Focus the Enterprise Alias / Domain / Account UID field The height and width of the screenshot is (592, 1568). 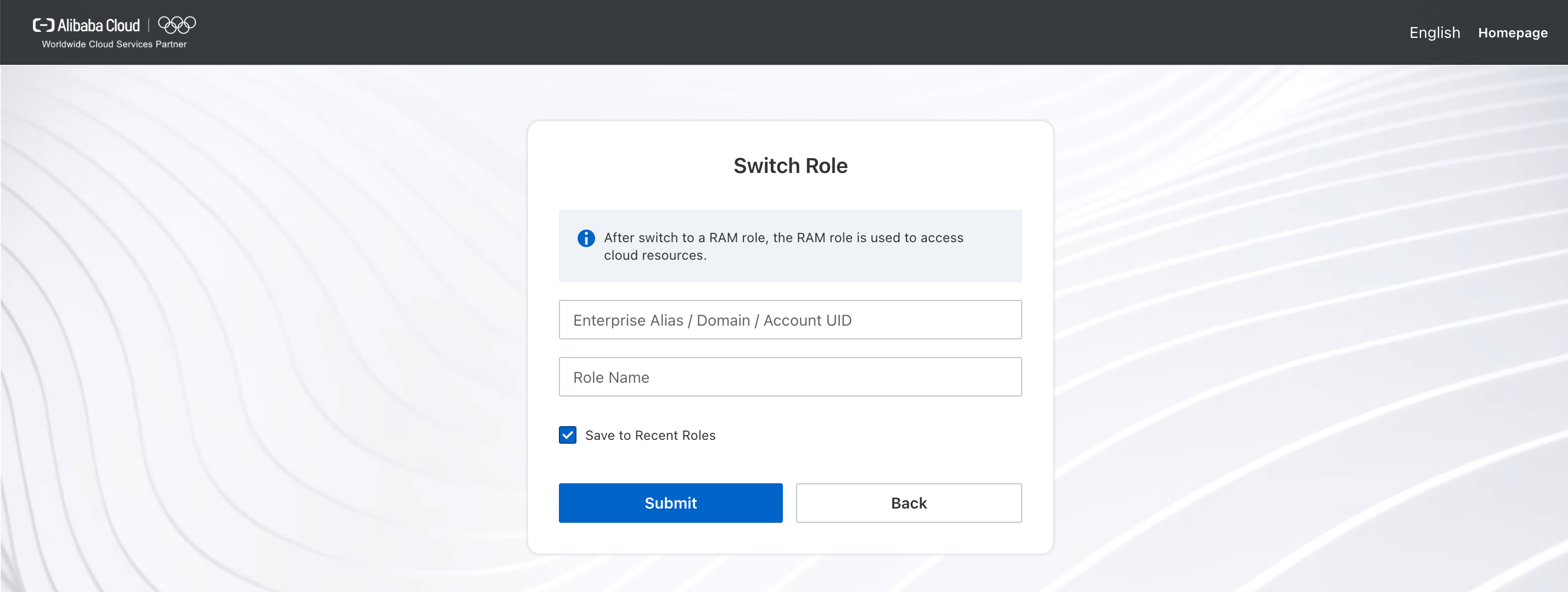pos(790,320)
